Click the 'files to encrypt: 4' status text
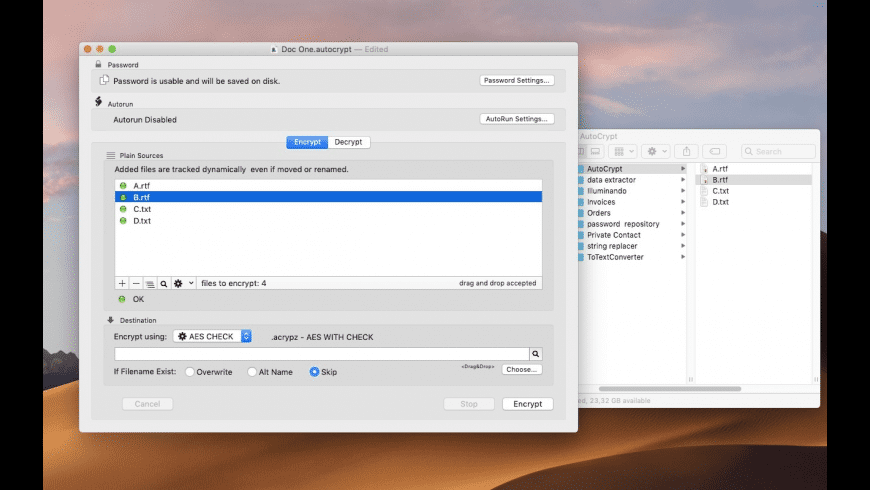The image size is (870, 490). point(234,283)
